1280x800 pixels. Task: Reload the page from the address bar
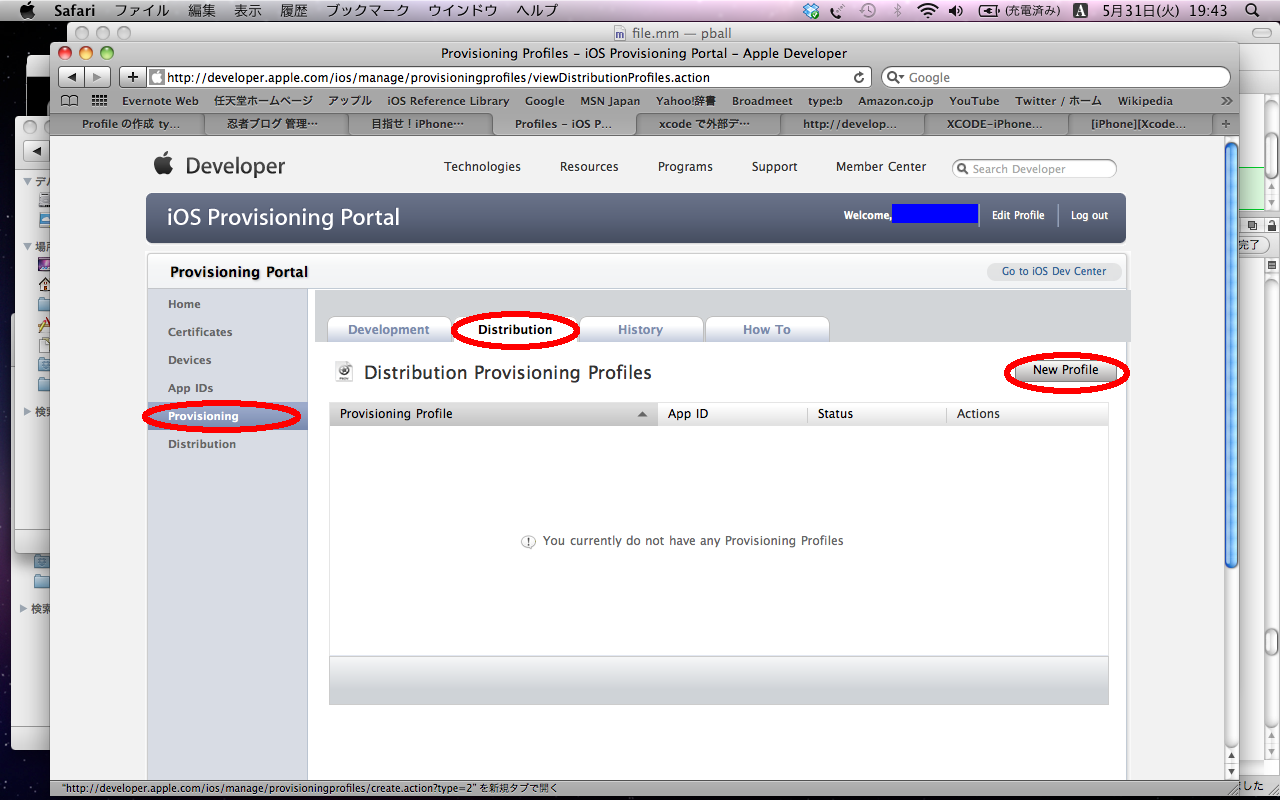[x=859, y=77]
